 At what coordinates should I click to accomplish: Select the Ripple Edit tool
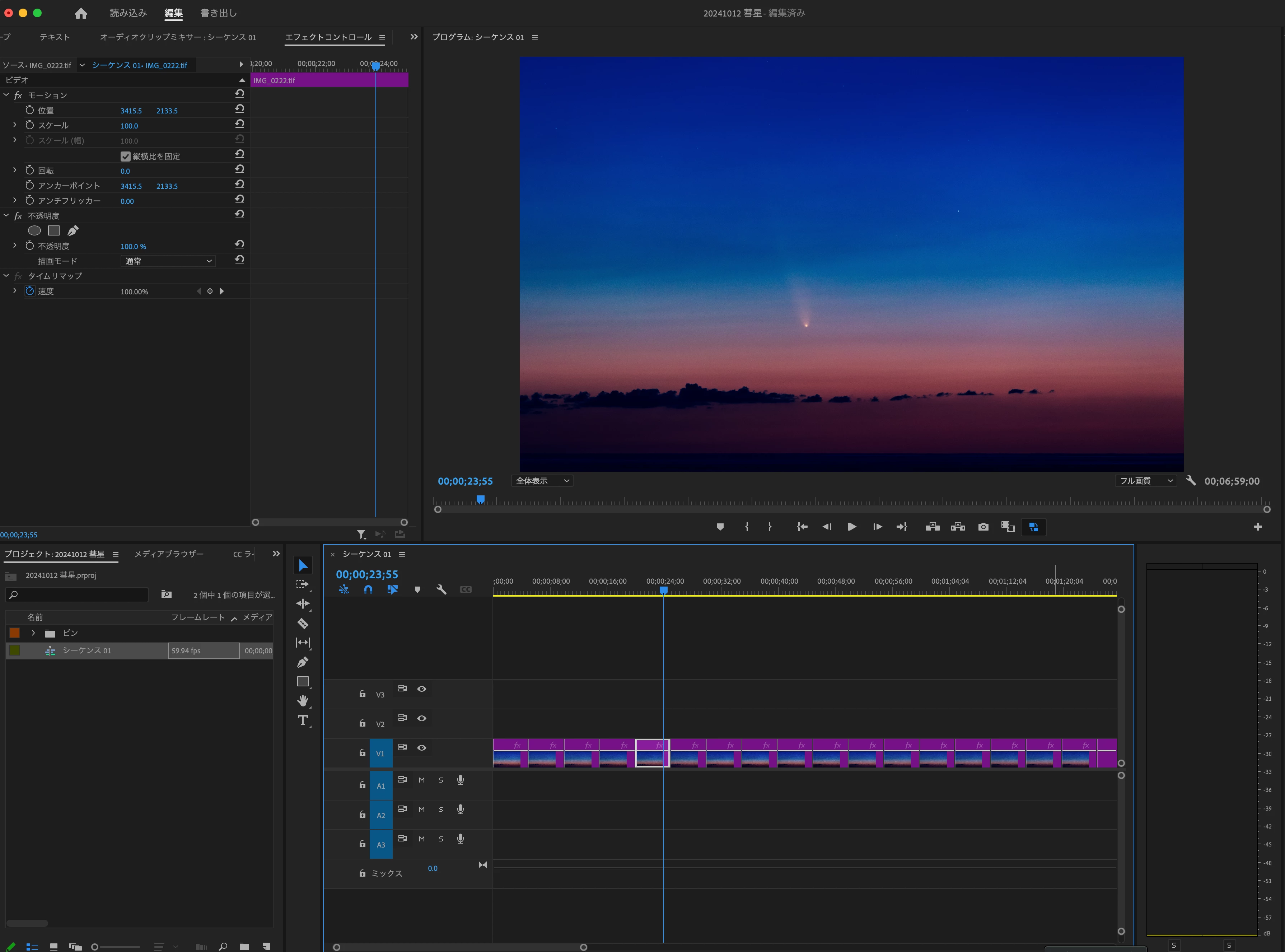[303, 603]
